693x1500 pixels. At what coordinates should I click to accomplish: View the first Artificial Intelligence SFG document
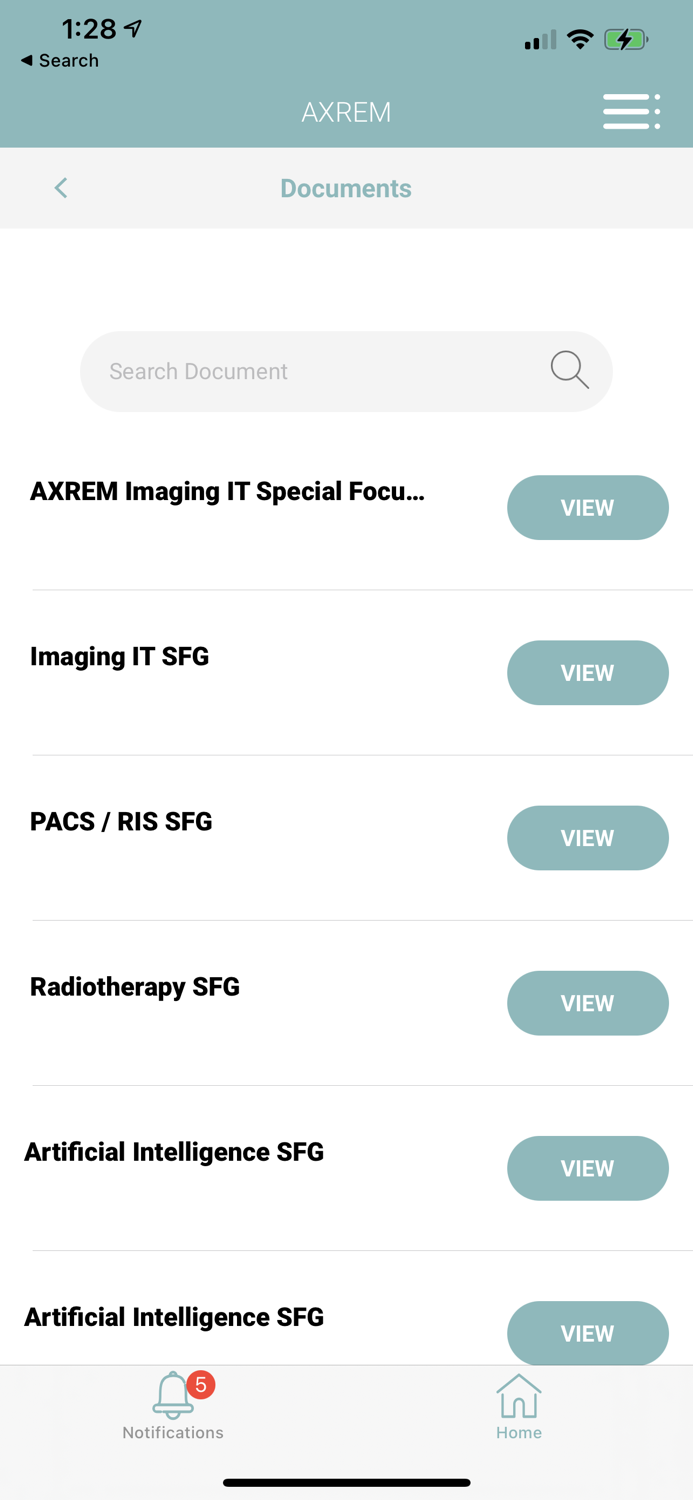(587, 1168)
